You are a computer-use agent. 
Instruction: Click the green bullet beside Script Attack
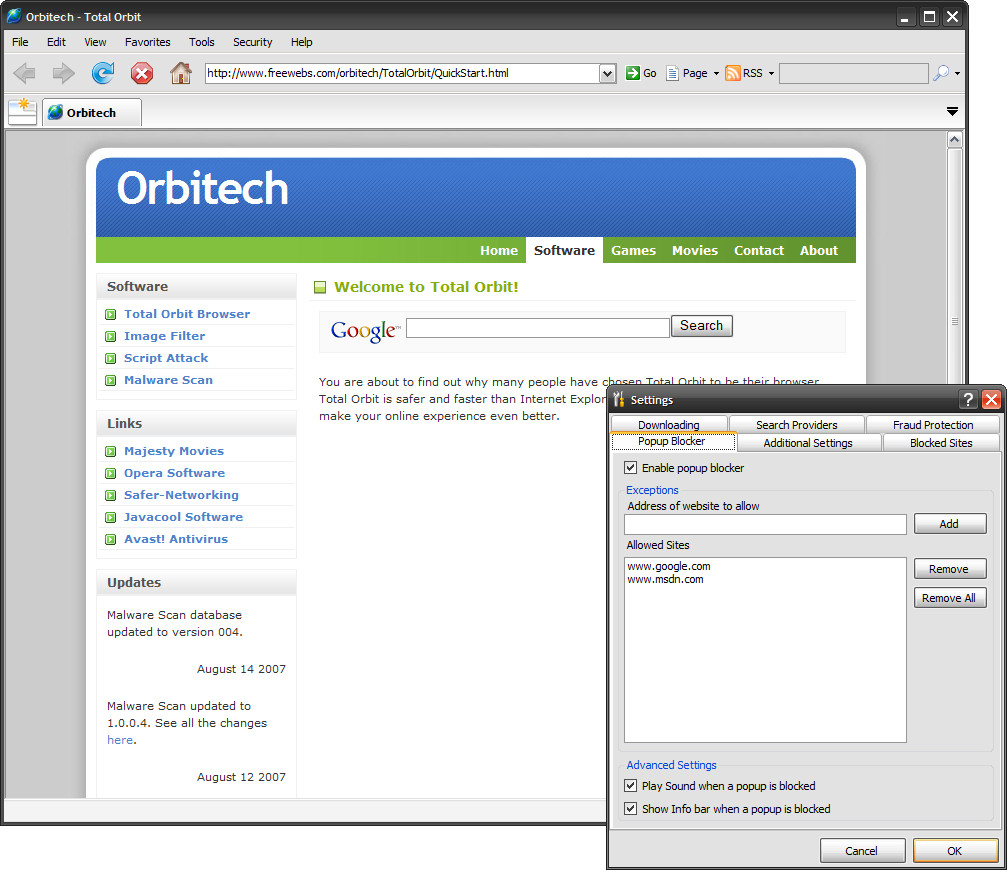pyautogui.click(x=110, y=358)
